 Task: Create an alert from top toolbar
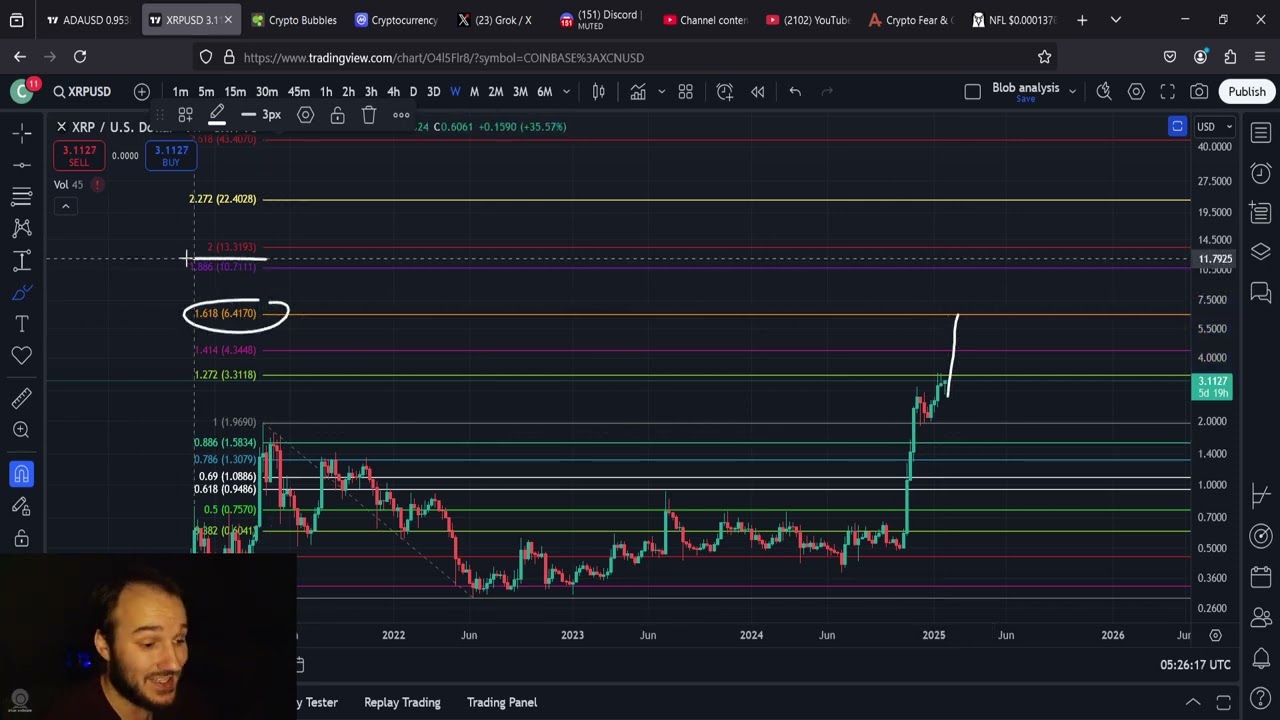[x=725, y=92]
